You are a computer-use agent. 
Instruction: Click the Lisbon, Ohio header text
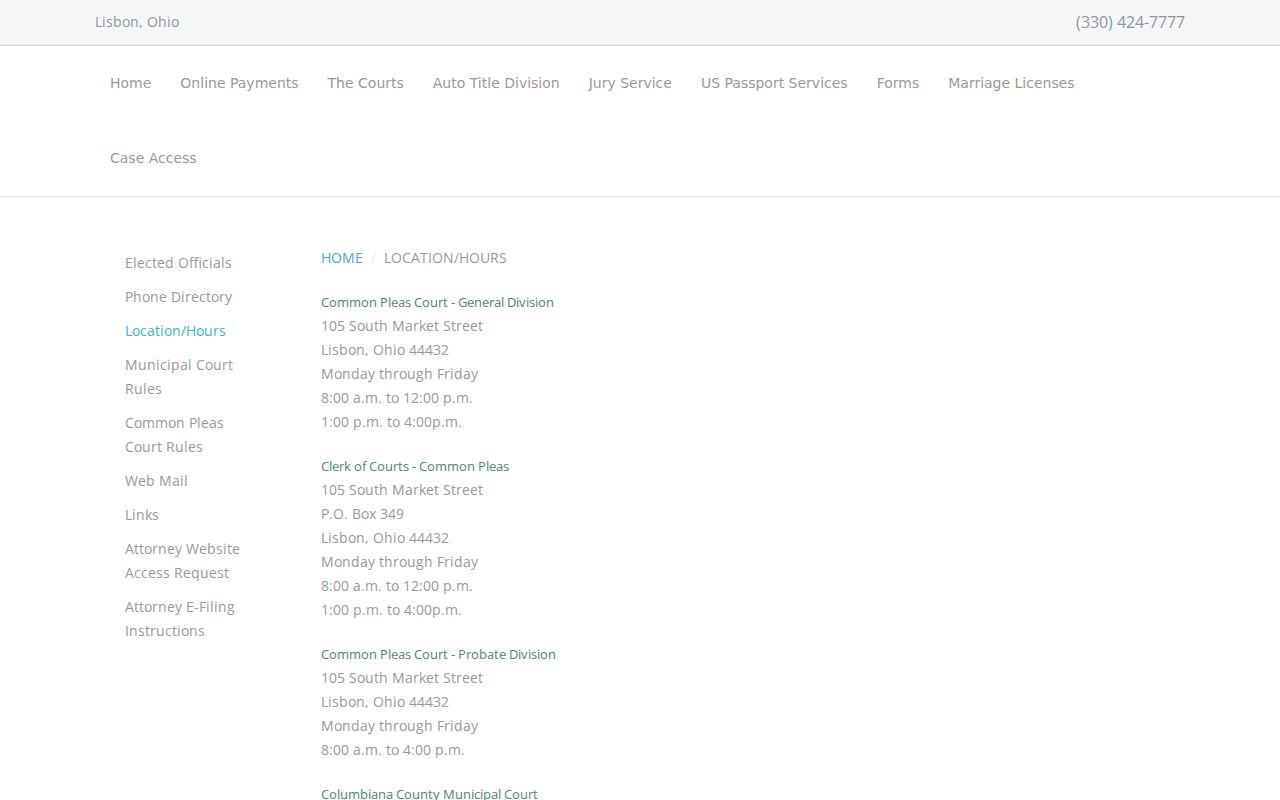137,22
